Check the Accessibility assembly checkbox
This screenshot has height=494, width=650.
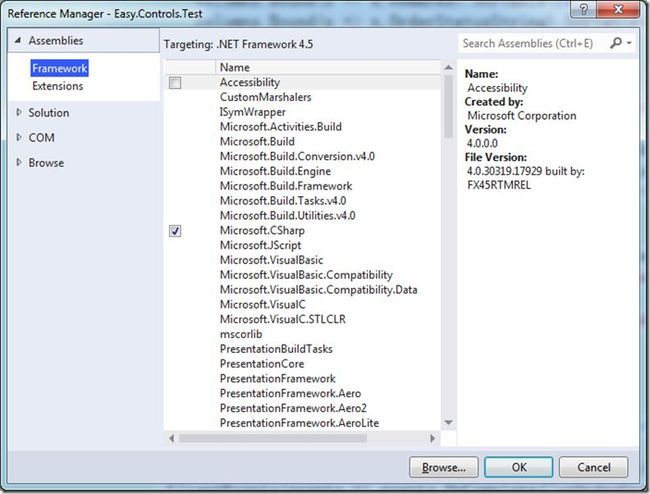pos(175,83)
